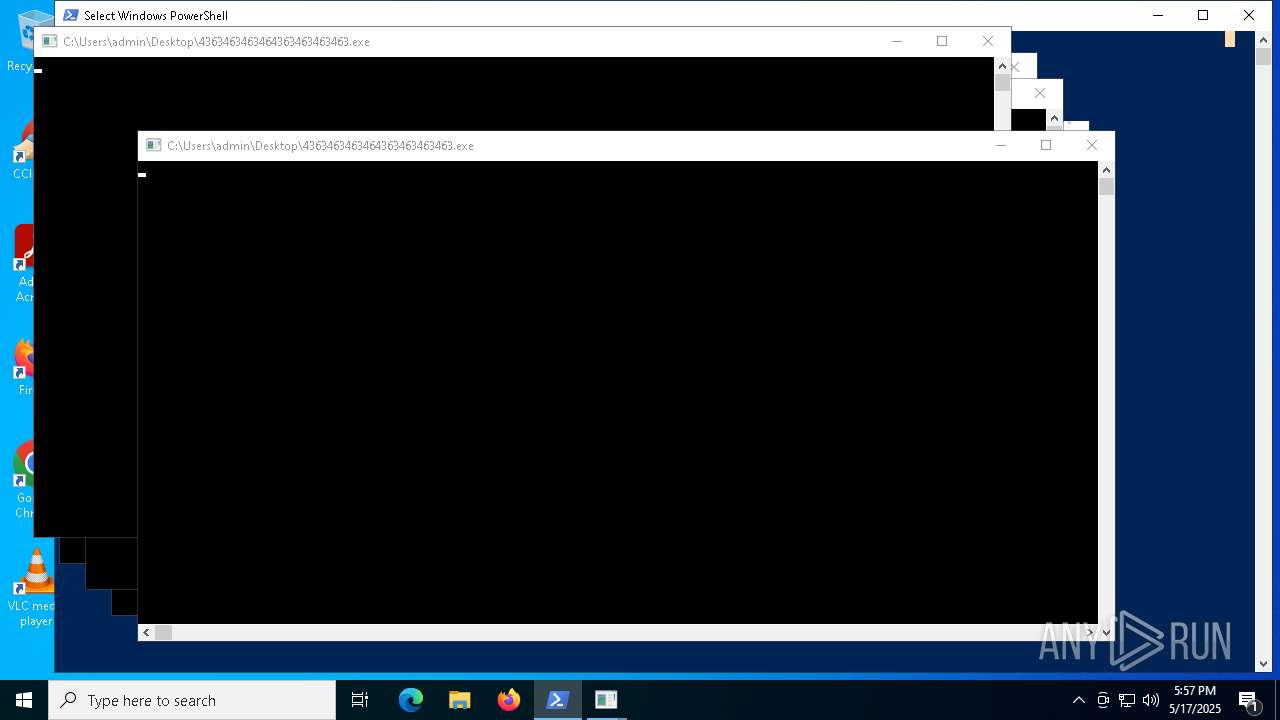Click front console vertical scrollbar thumb
The height and width of the screenshot is (720, 1280).
[1106, 186]
